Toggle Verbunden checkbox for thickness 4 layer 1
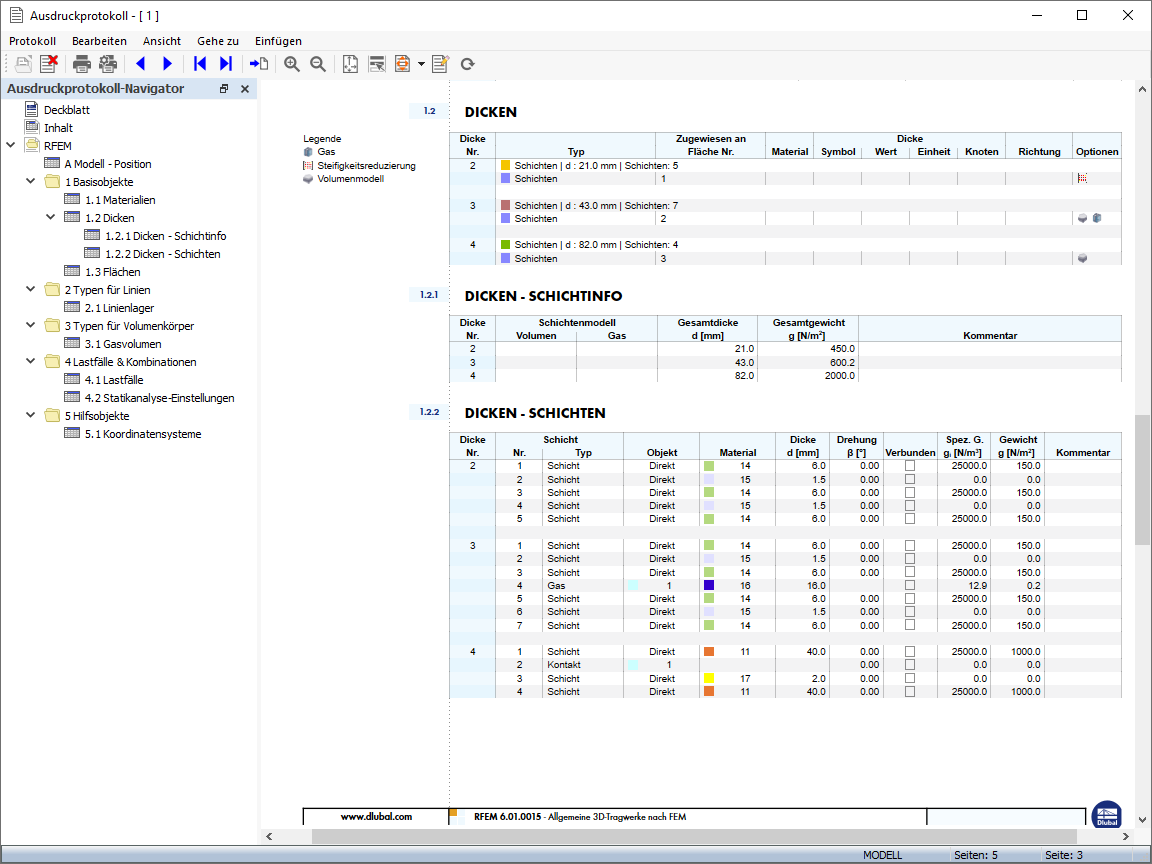This screenshot has width=1152, height=864. pos(910,652)
